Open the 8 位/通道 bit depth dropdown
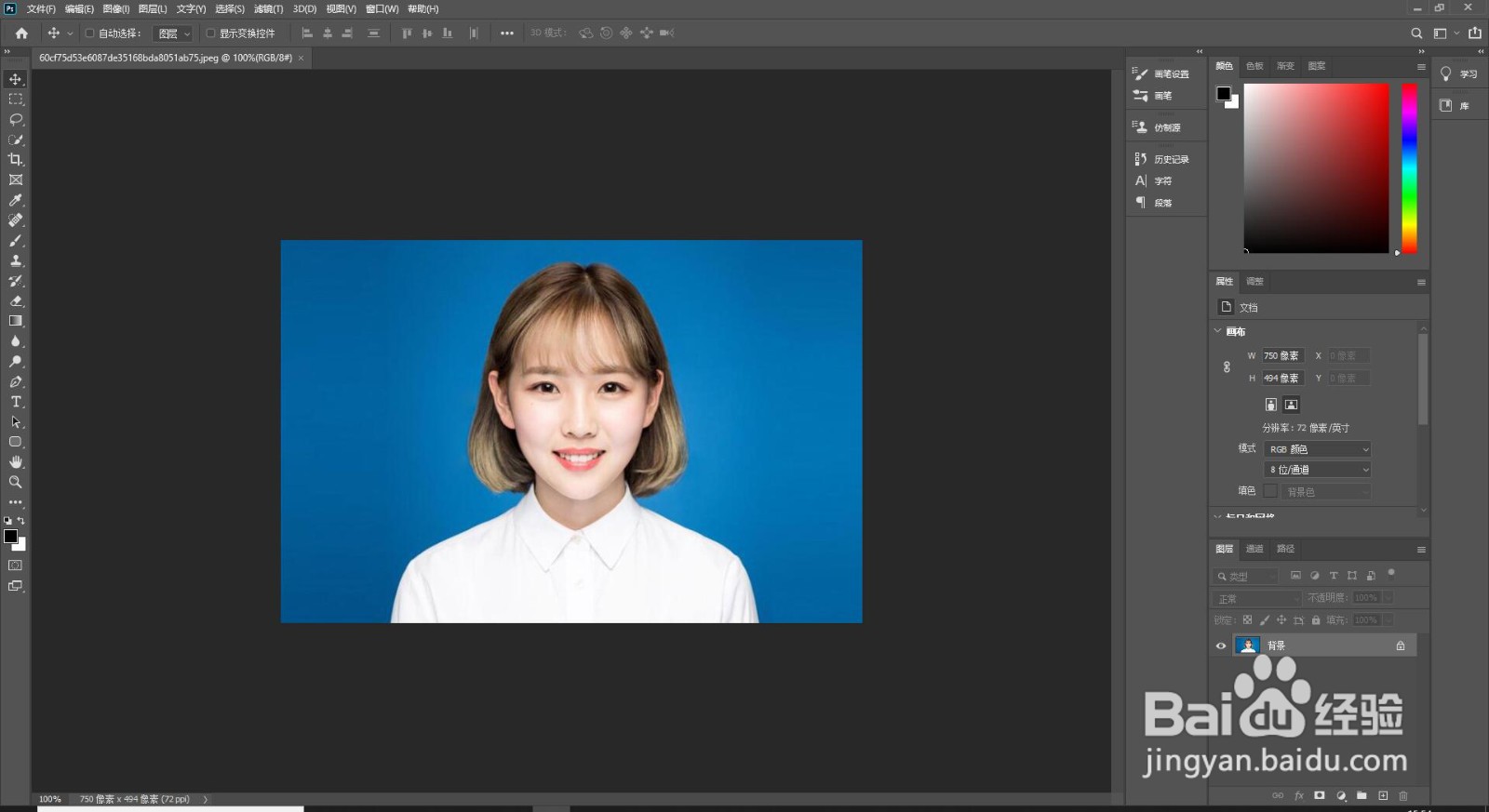Viewport: 1489px width, 812px height. coord(1318,470)
